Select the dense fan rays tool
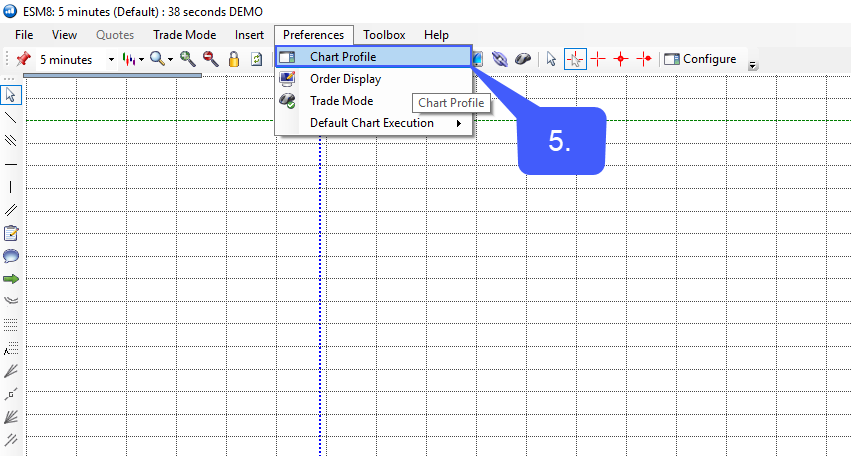 click(x=11, y=417)
